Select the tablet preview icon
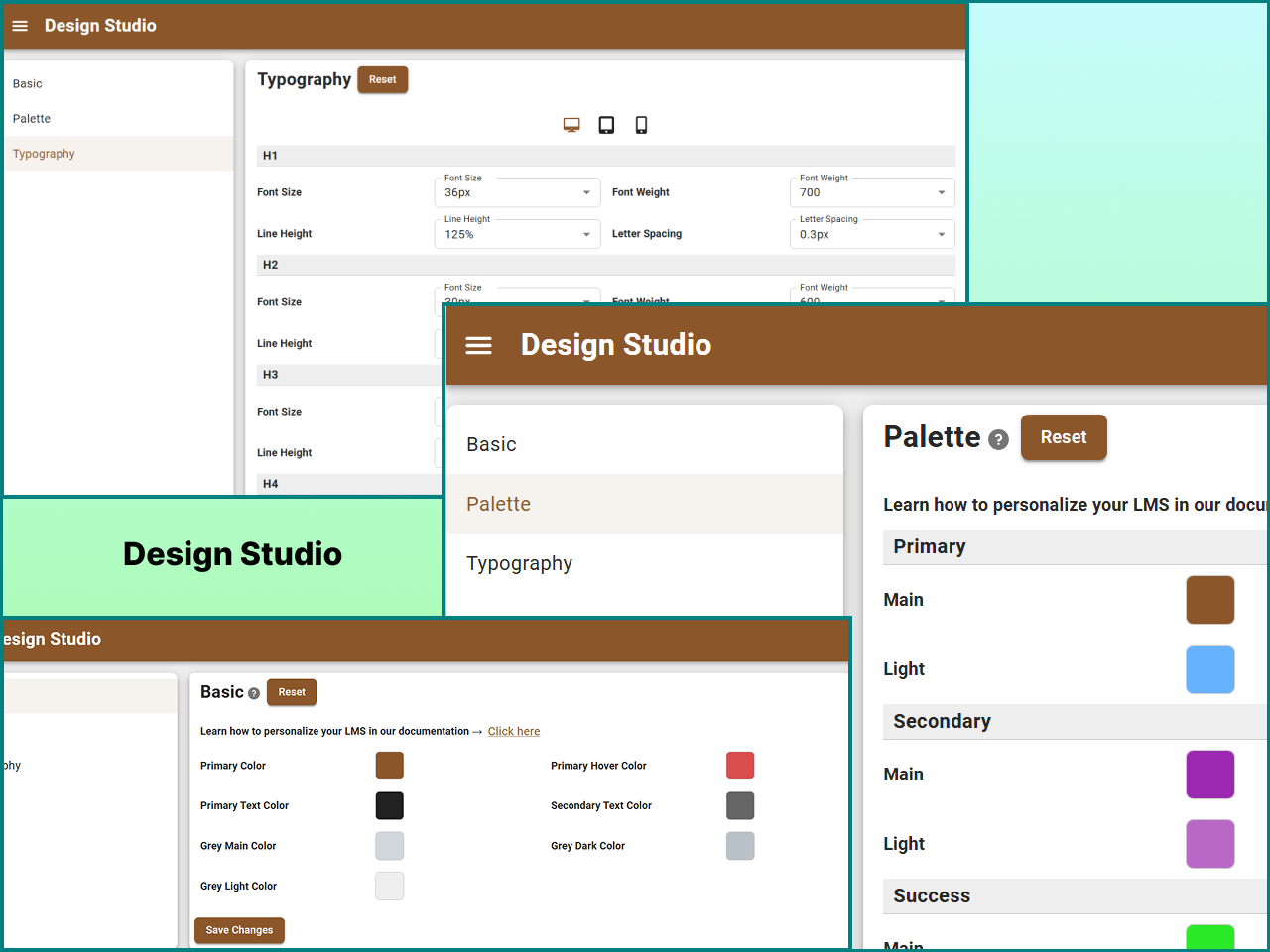Screen dimensions: 1270x952 tap(606, 124)
